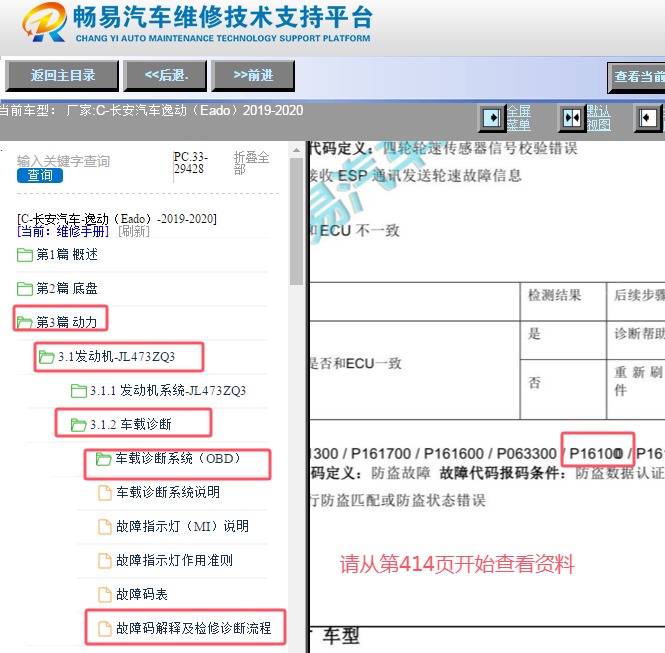Open 故障指示灯作用准则 page

[174, 560]
